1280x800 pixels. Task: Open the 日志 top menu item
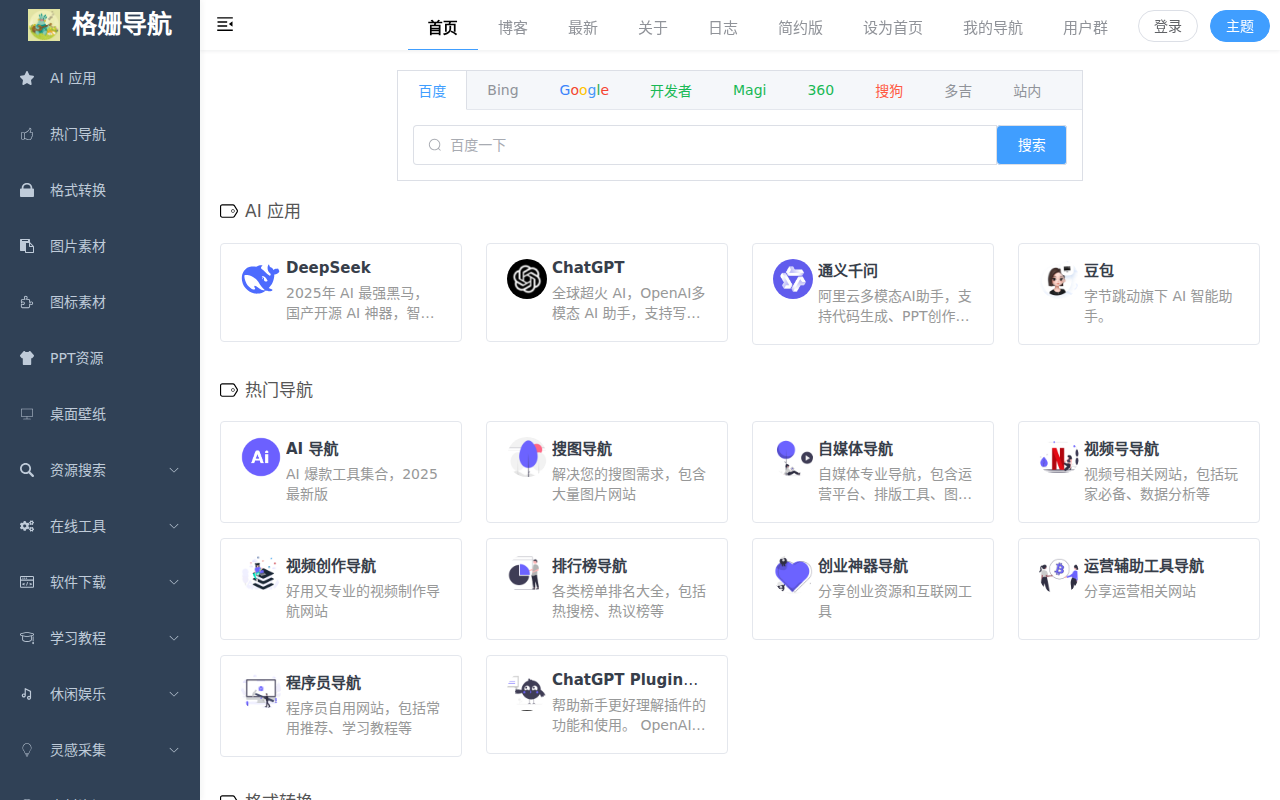[x=723, y=28]
